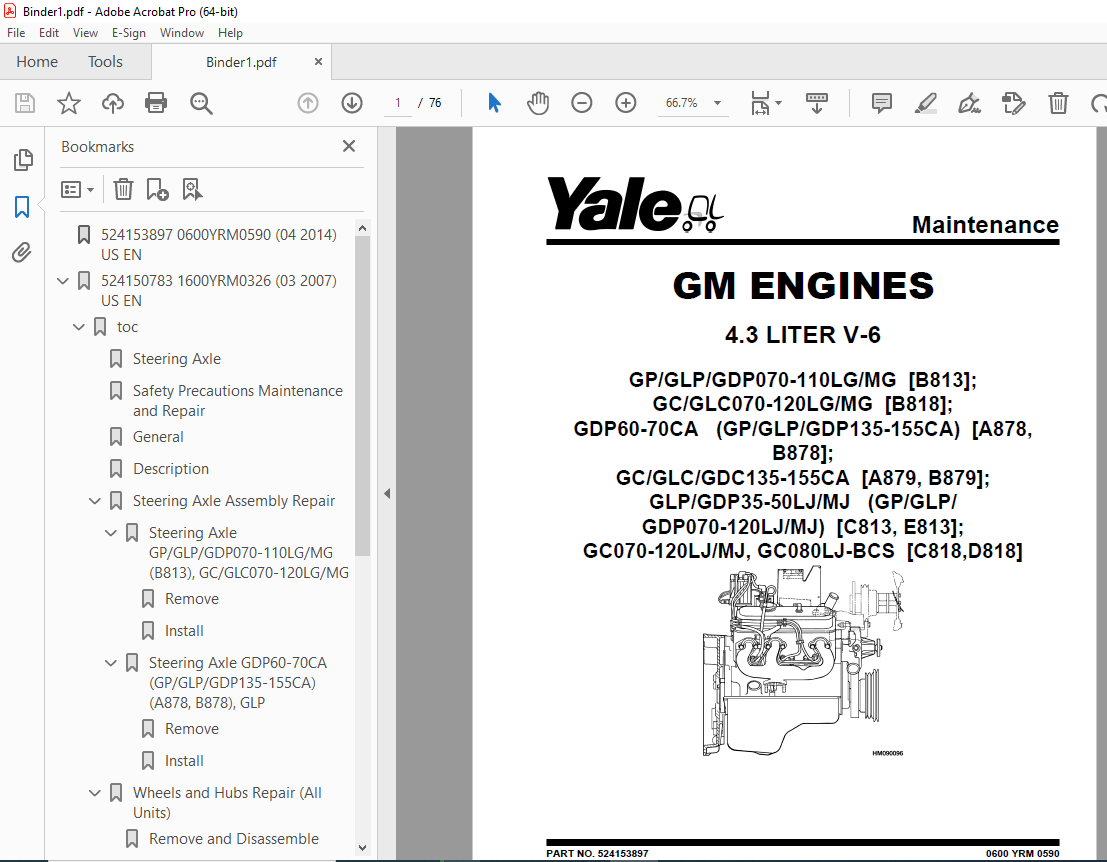This screenshot has width=1107, height=862.
Task: Select Steering Axle bookmark under toc
Action: point(176,359)
